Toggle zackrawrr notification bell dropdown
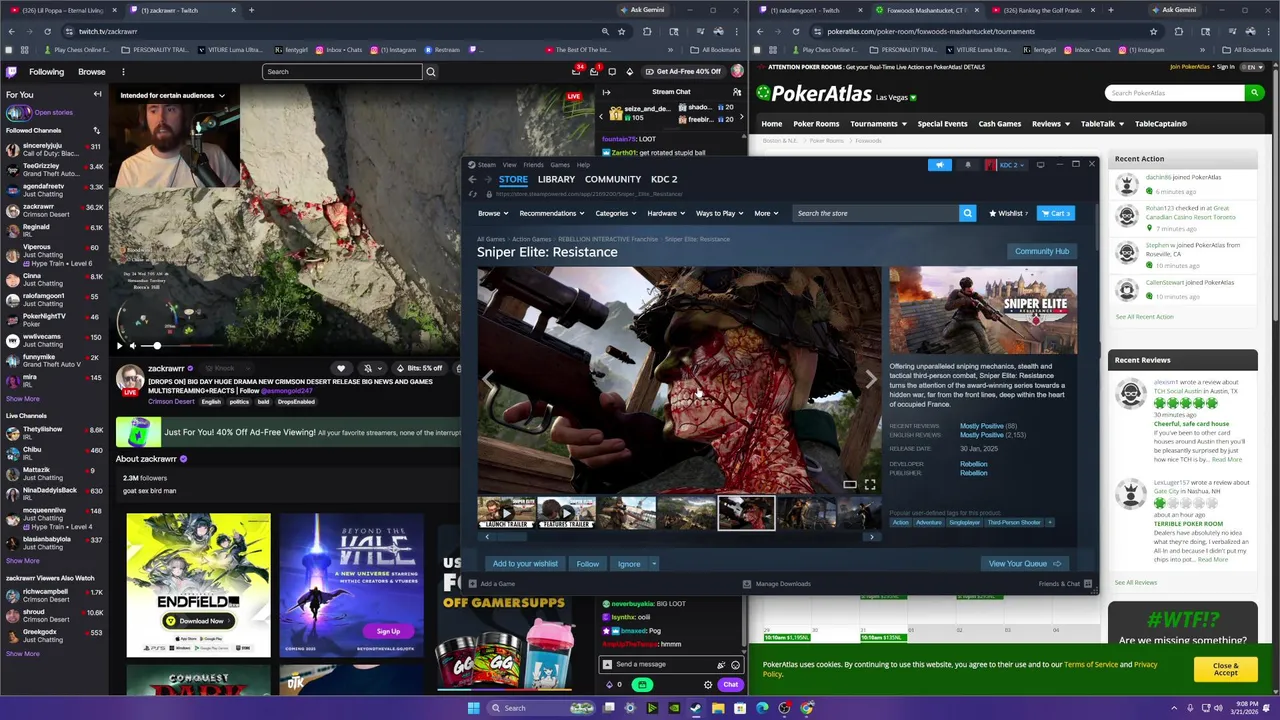The image size is (1280, 720). pyautogui.click(x=372, y=368)
